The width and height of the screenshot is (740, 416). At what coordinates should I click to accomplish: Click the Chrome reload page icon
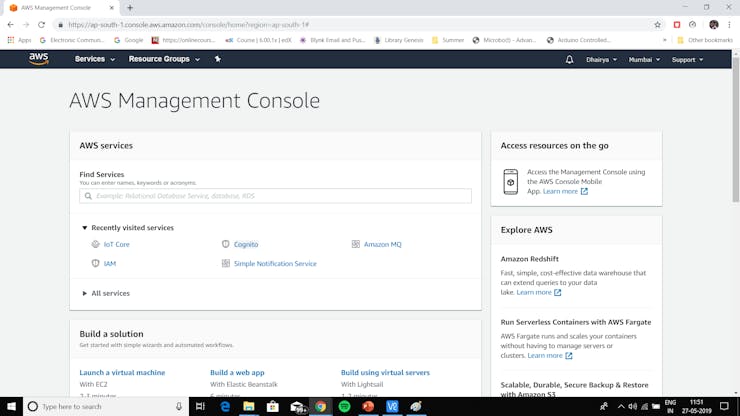tap(41, 24)
